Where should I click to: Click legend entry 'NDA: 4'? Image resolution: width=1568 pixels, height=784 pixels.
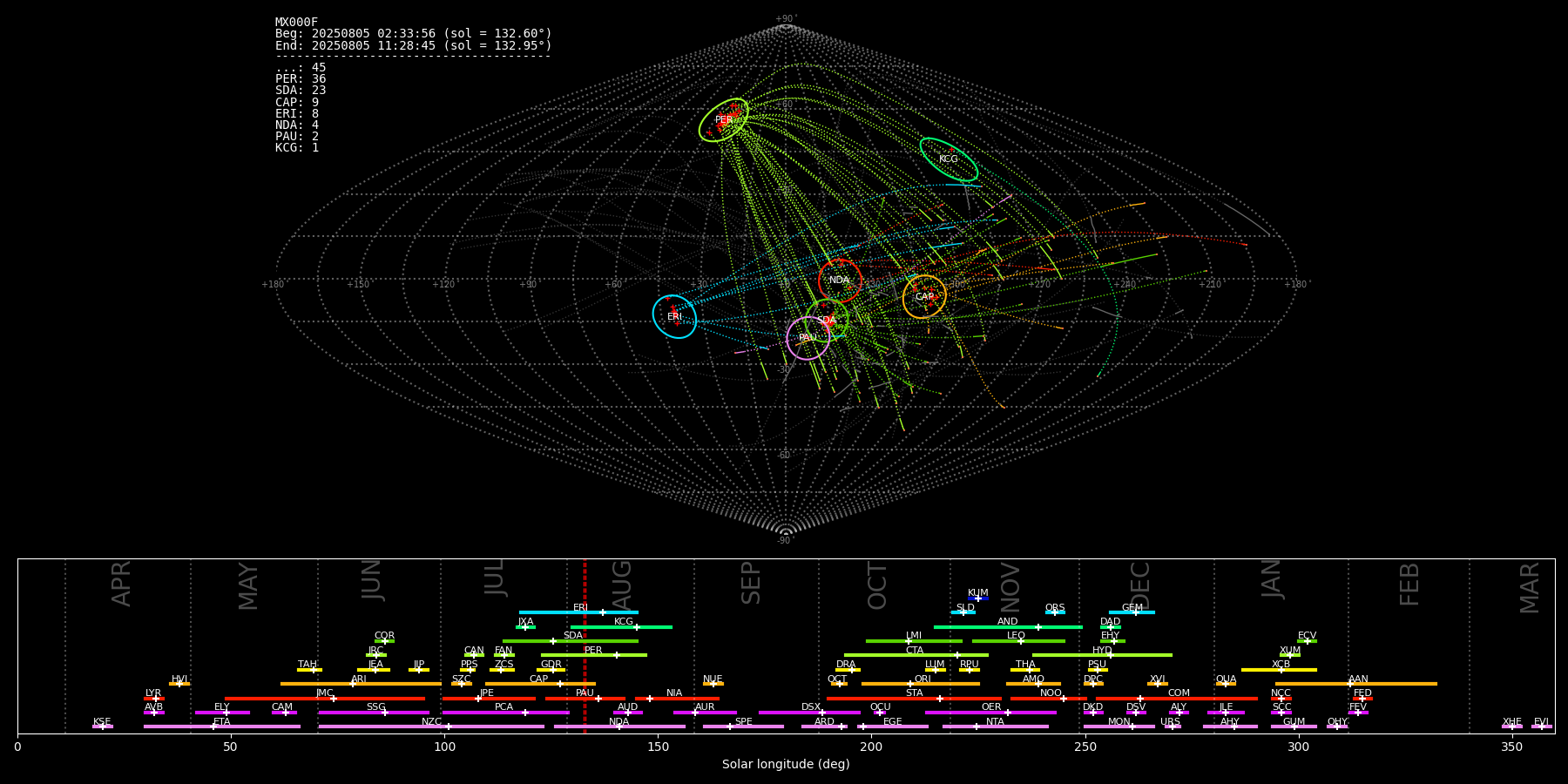point(297,125)
